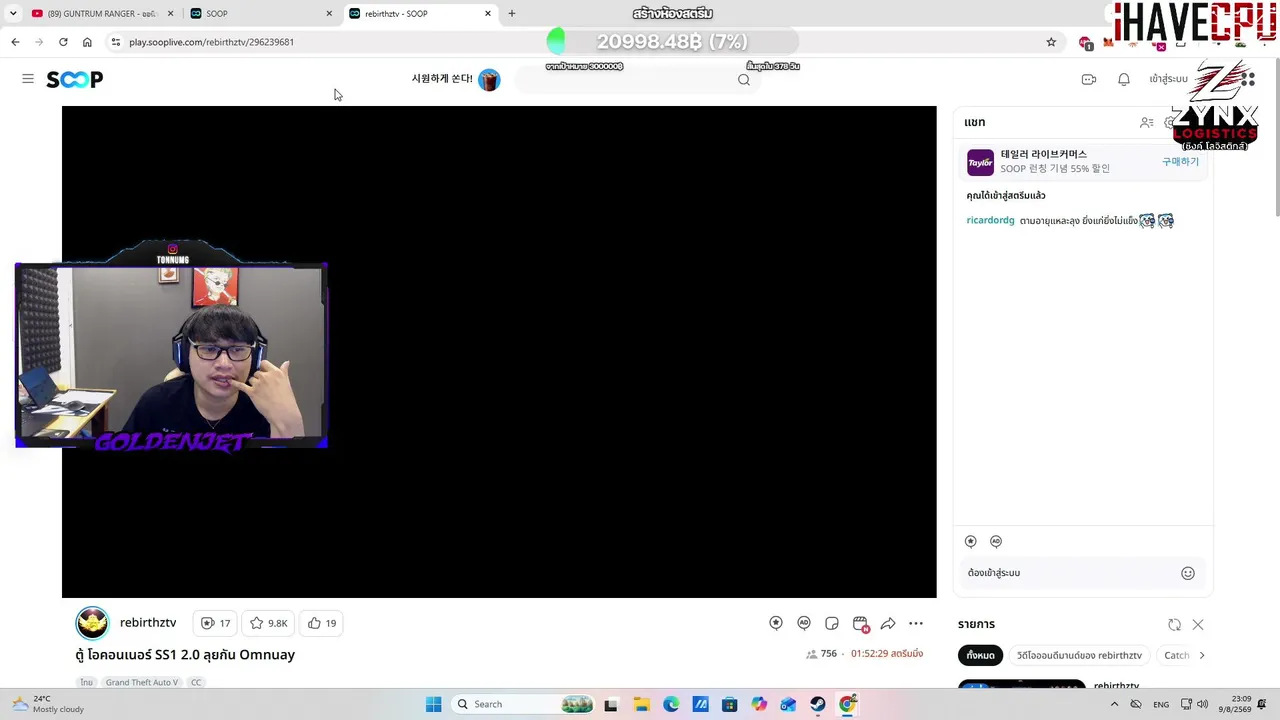This screenshot has width=1280, height=720.
Task: Click the AD balloon icon under video
Action: 804,623
